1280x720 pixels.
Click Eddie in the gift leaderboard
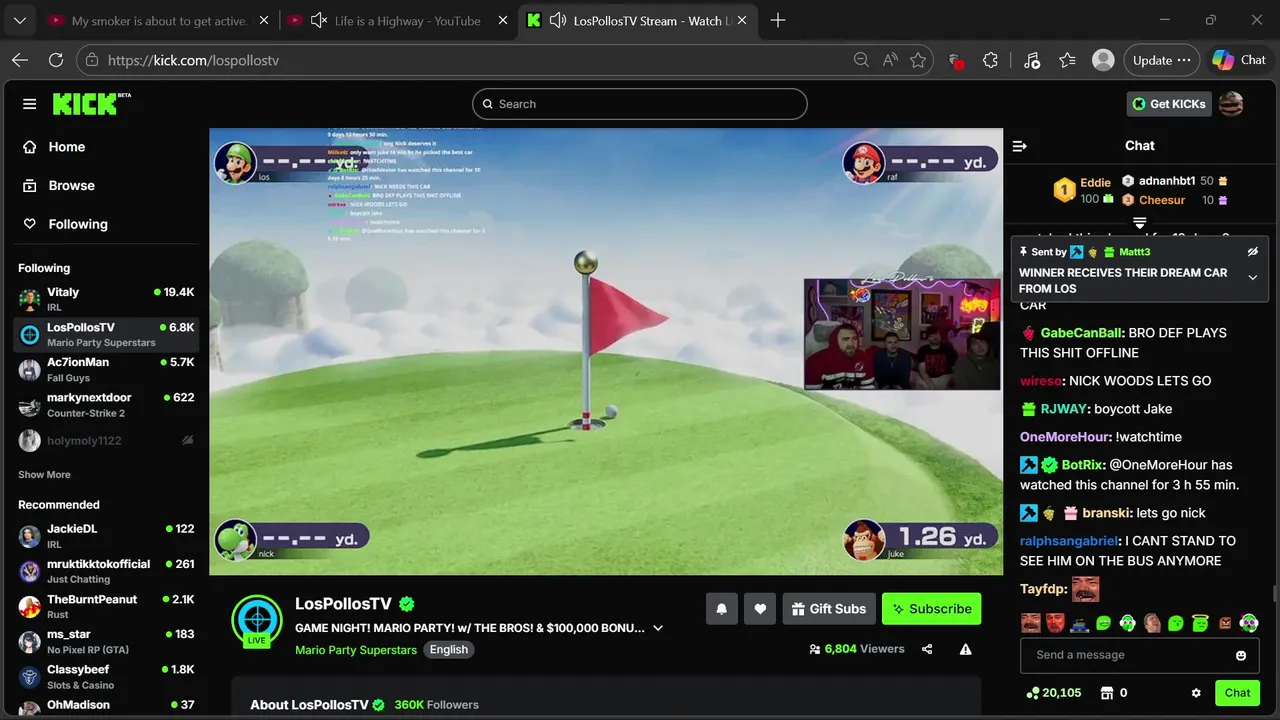(x=1096, y=182)
